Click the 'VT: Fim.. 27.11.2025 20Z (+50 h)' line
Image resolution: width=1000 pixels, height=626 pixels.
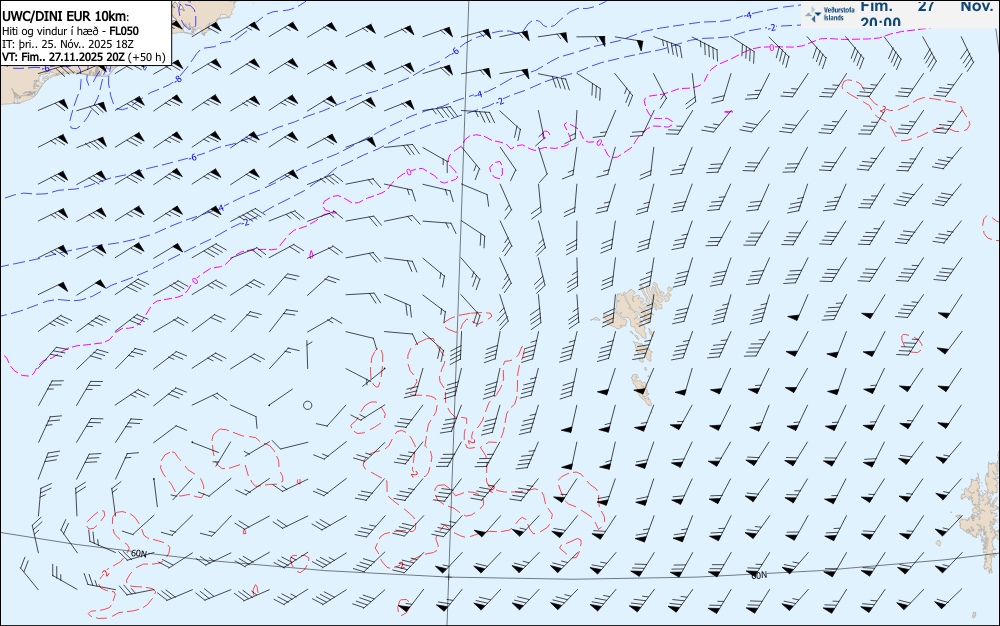click(x=84, y=57)
